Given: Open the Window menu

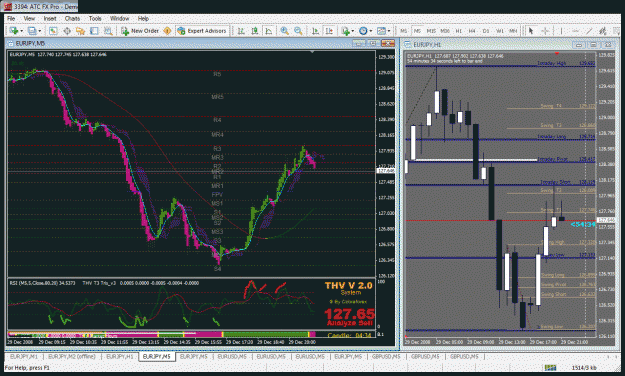Looking at the screenshot, I should pyautogui.click(x=119, y=18).
